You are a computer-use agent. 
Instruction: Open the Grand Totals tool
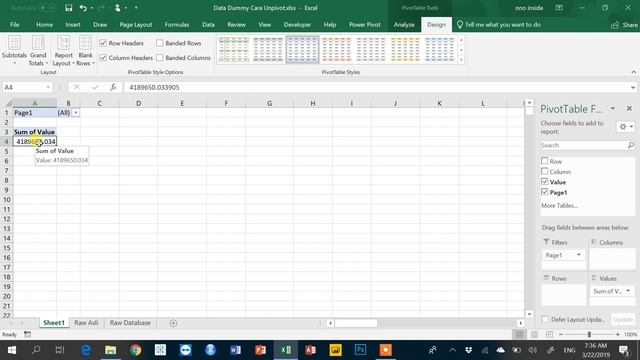point(38,50)
